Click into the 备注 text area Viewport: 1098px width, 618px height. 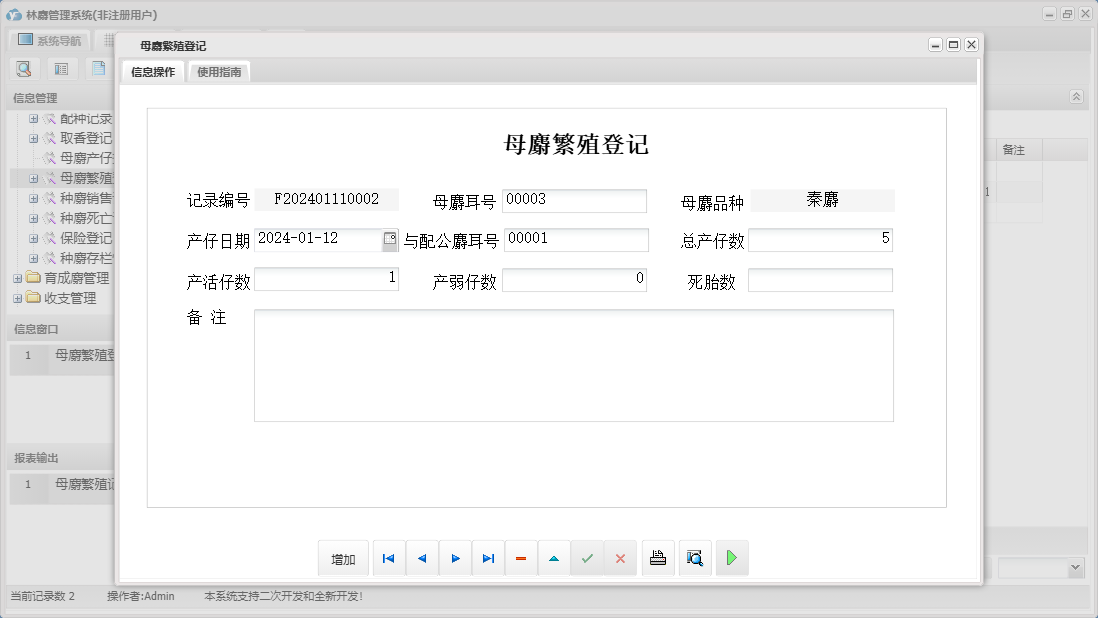[x=573, y=365]
